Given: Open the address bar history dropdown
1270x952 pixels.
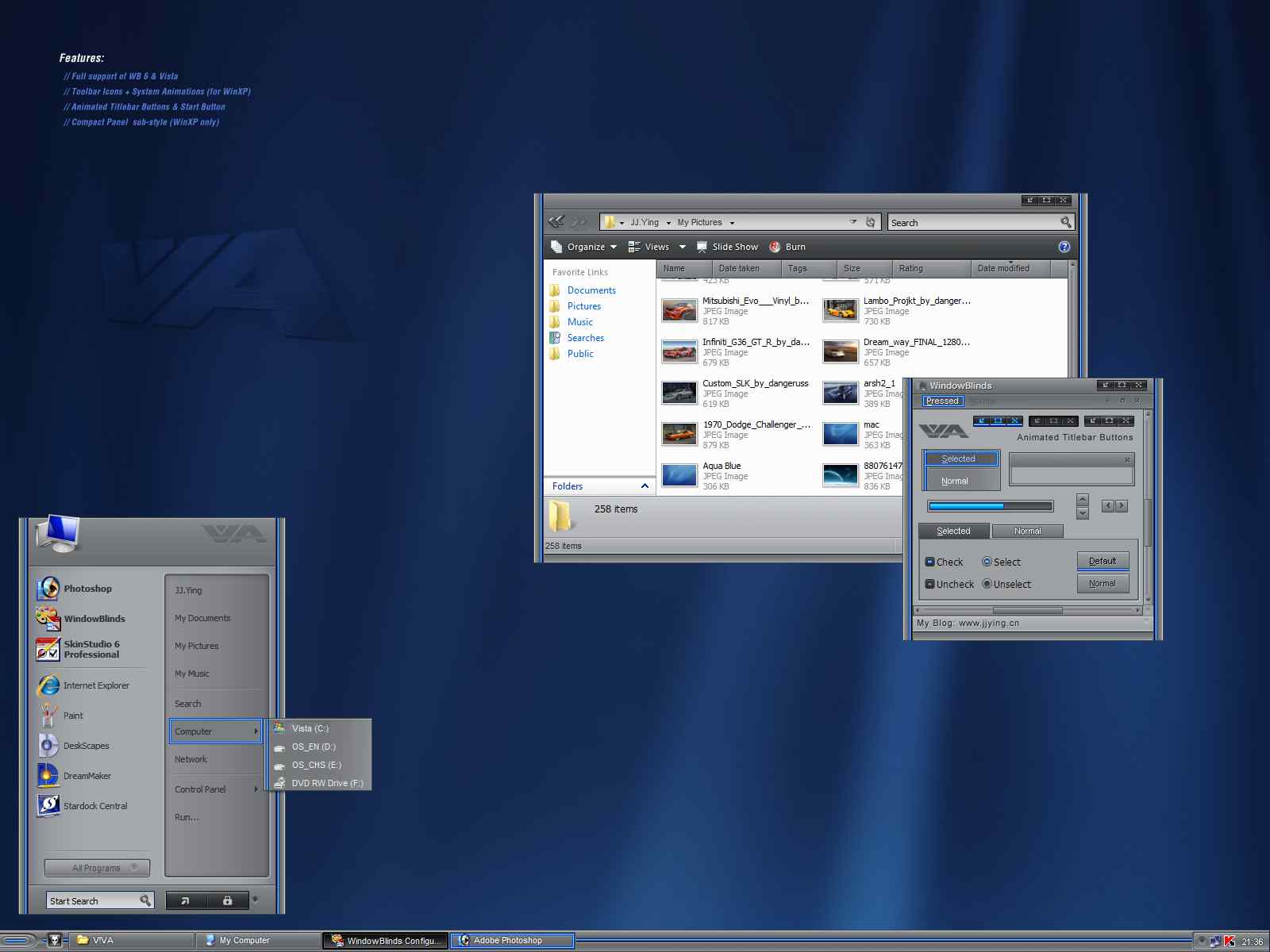Looking at the screenshot, I should pos(853,222).
